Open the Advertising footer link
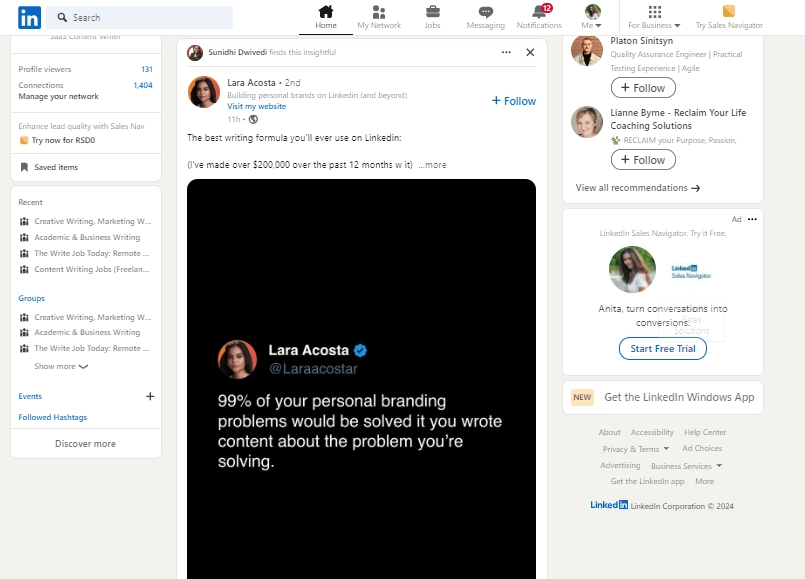The width and height of the screenshot is (805, 579). point(620,465)
